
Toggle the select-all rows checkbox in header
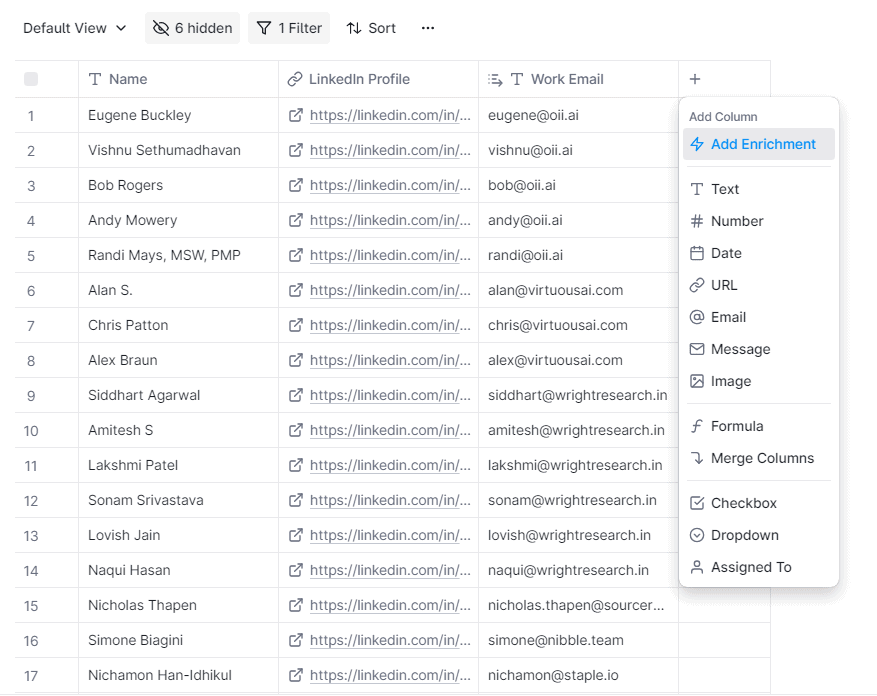(x=31, y=79)
